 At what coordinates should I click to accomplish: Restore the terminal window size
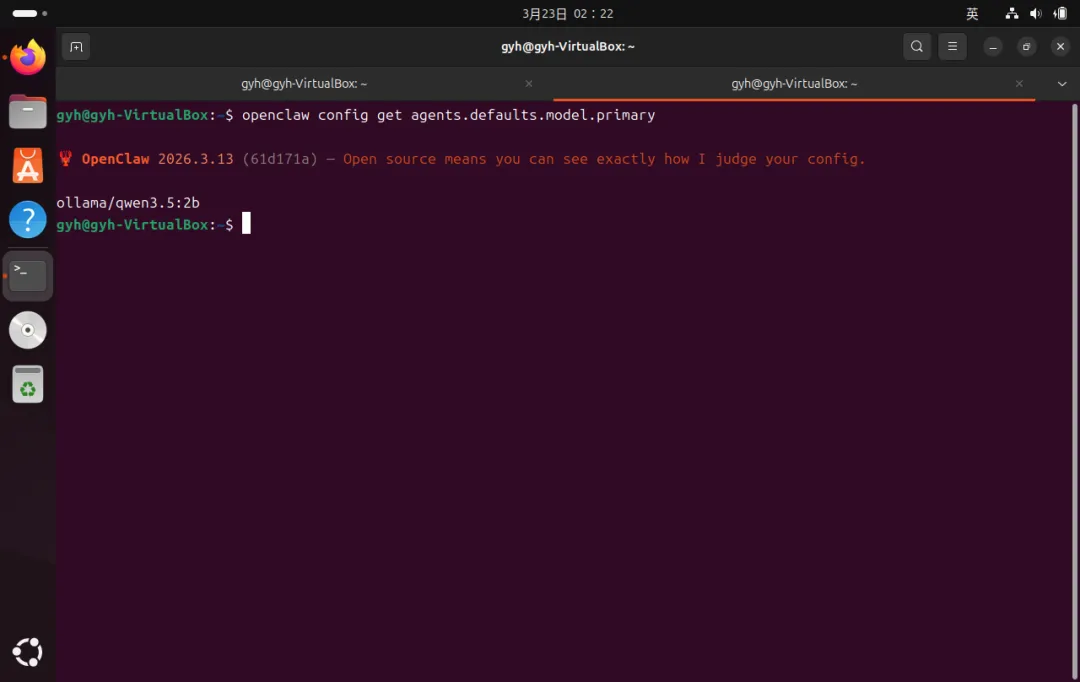[x=1026, y=47]
